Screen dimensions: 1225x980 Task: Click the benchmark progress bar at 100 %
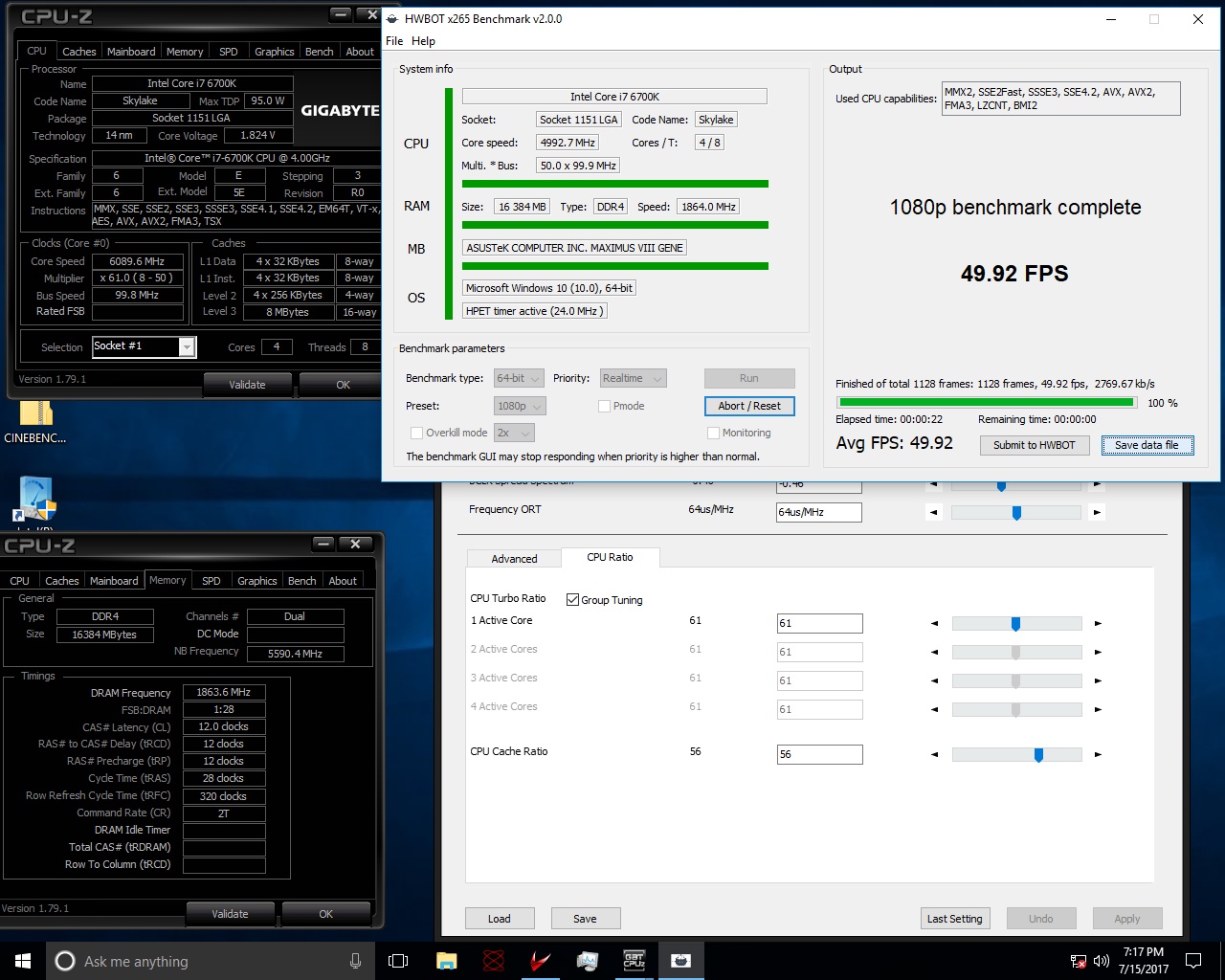[987, 403]
